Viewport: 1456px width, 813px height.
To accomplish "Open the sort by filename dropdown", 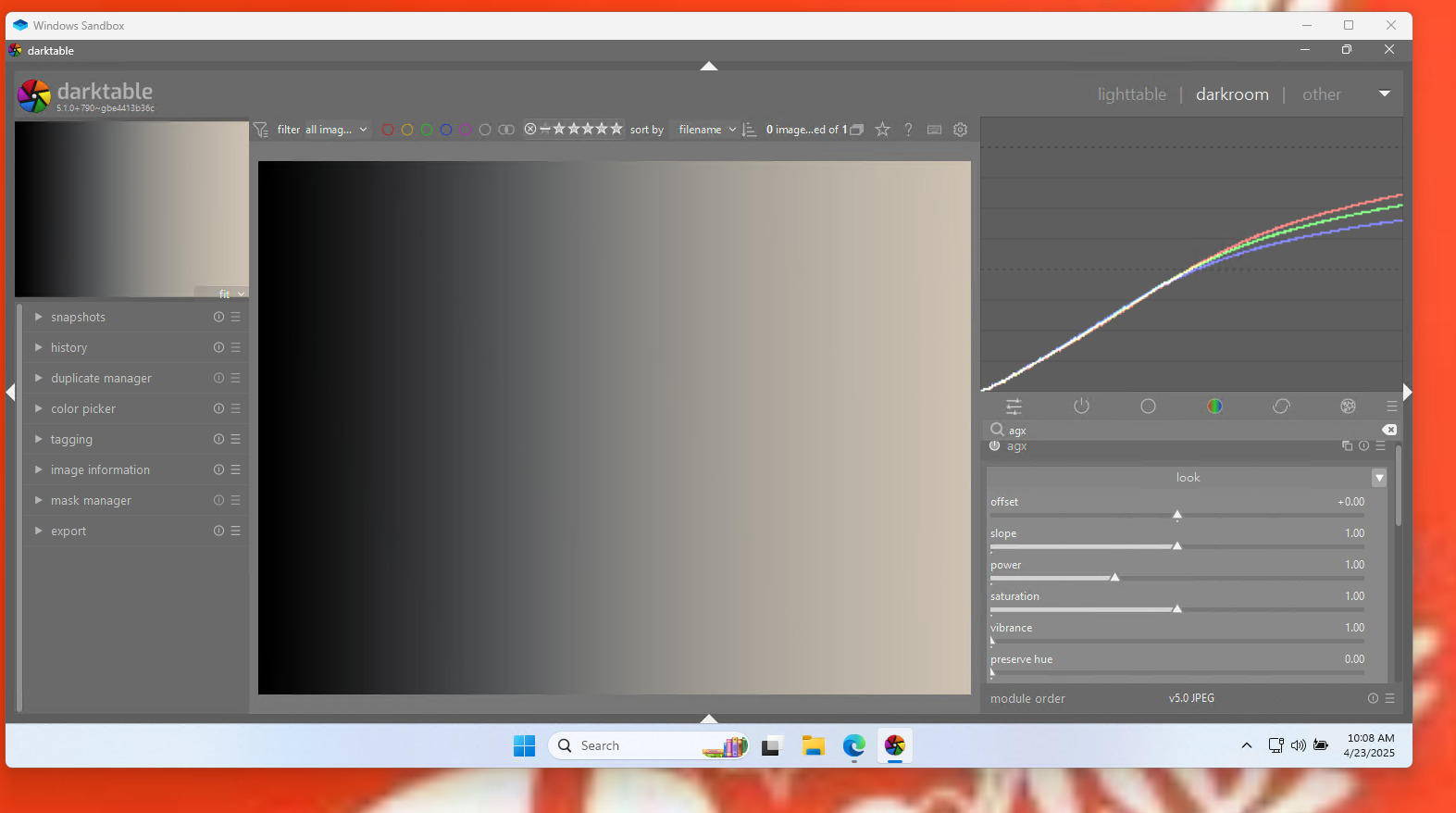I will pyautogui.click(x=706, y=130).
